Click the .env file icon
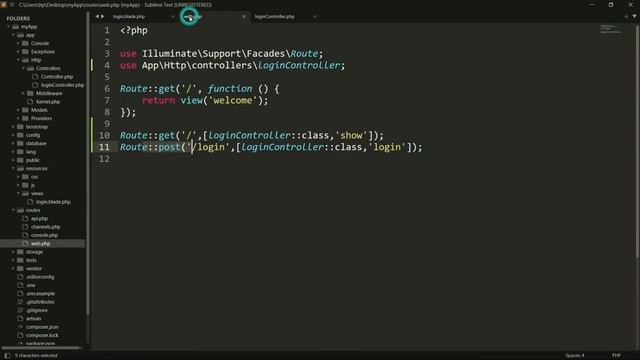The width and height of the screenshot is (640, 360). click(20, 285)
